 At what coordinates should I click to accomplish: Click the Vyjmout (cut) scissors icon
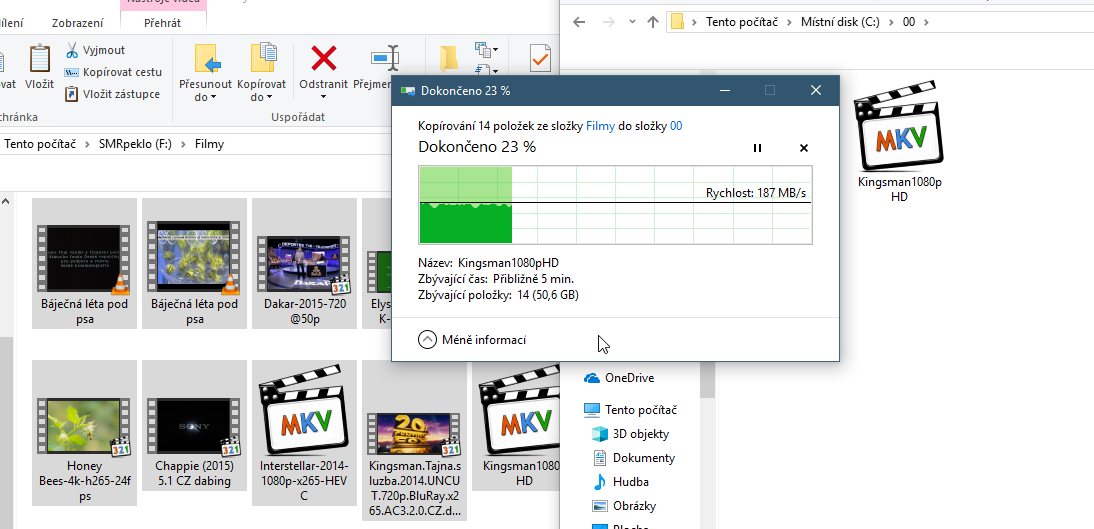click(72, 50)
